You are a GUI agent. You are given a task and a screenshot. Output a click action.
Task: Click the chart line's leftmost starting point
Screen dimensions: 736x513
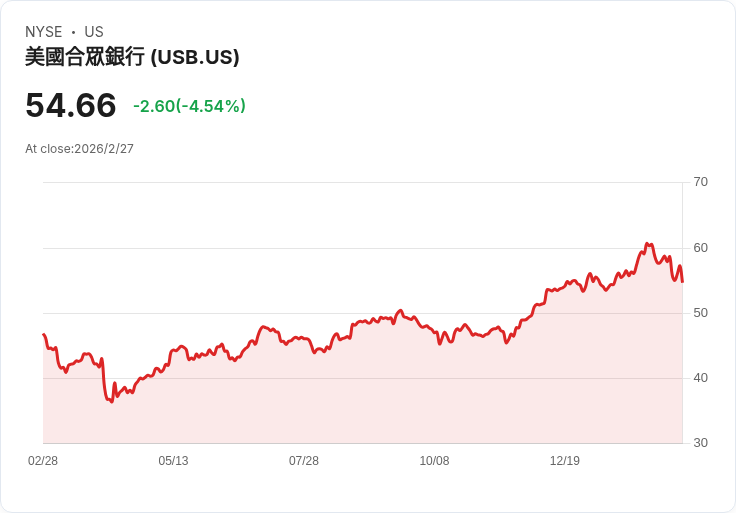pyautogui.click(x=44, y=334)
